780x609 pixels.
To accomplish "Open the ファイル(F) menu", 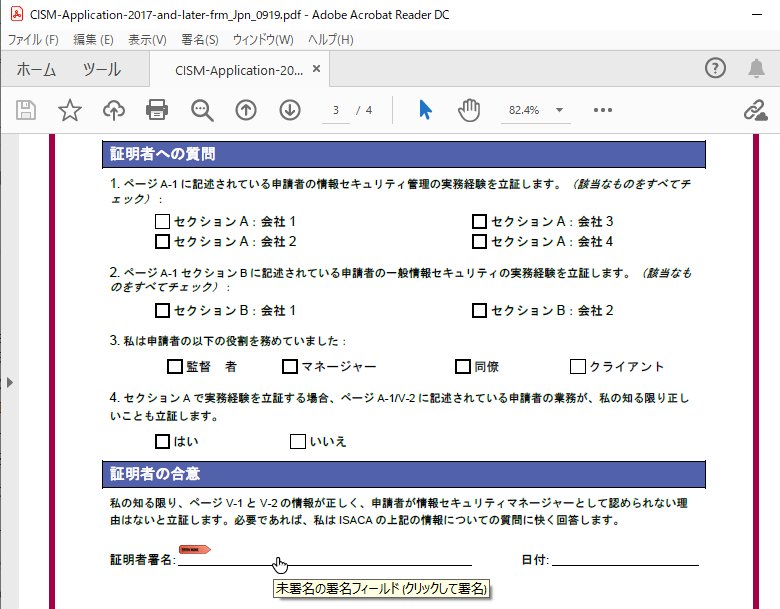I will [33, 40].
